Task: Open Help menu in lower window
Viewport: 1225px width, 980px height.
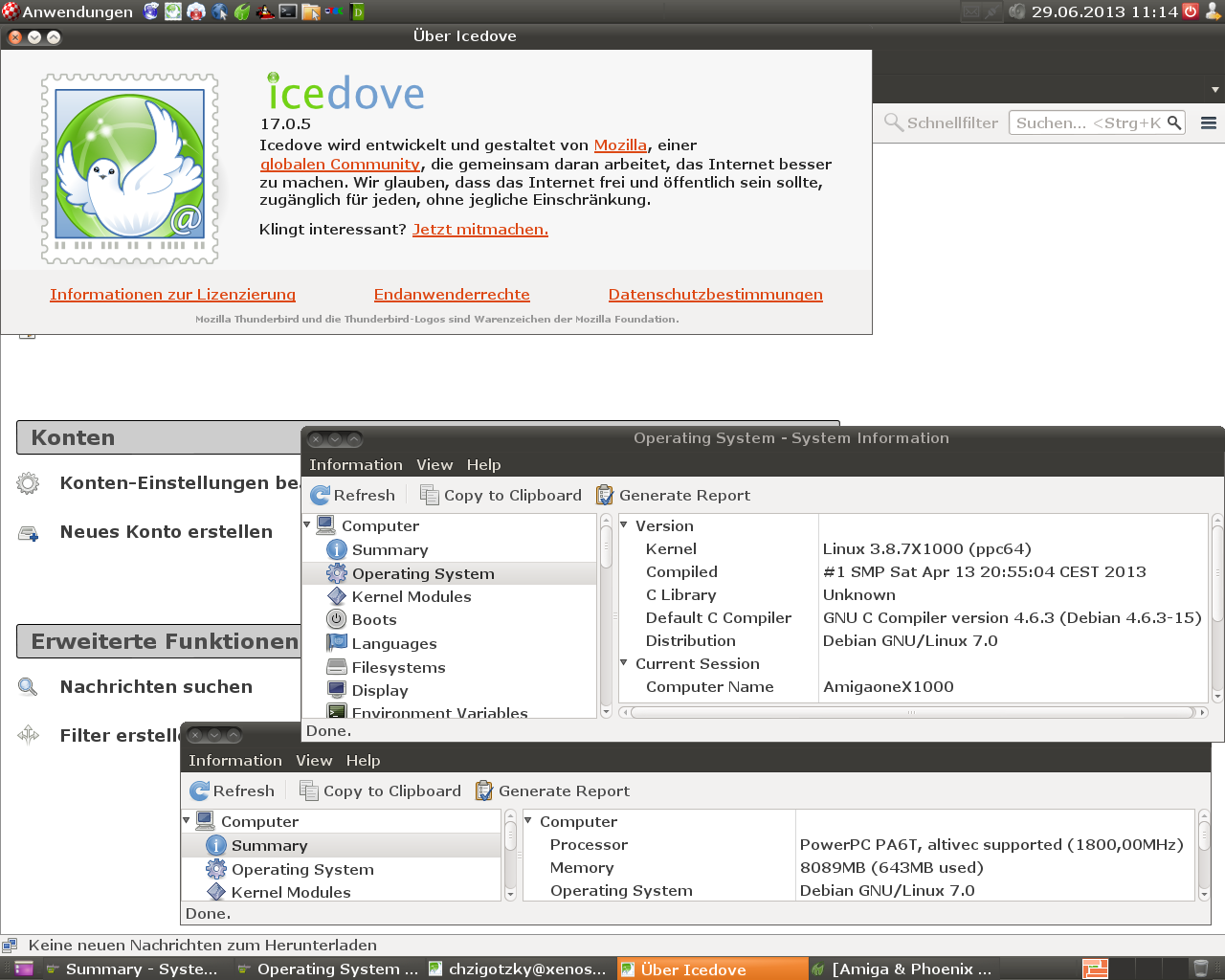Action: pos(363,761)
